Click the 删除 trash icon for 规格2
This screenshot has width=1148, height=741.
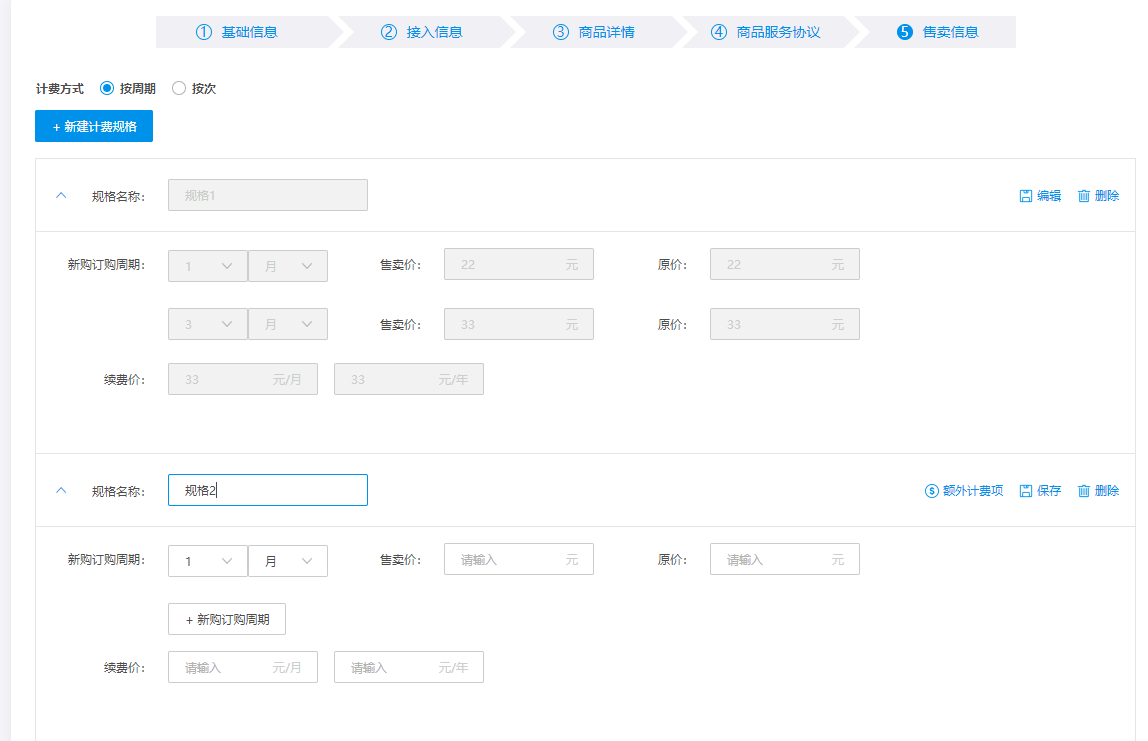1084,491
